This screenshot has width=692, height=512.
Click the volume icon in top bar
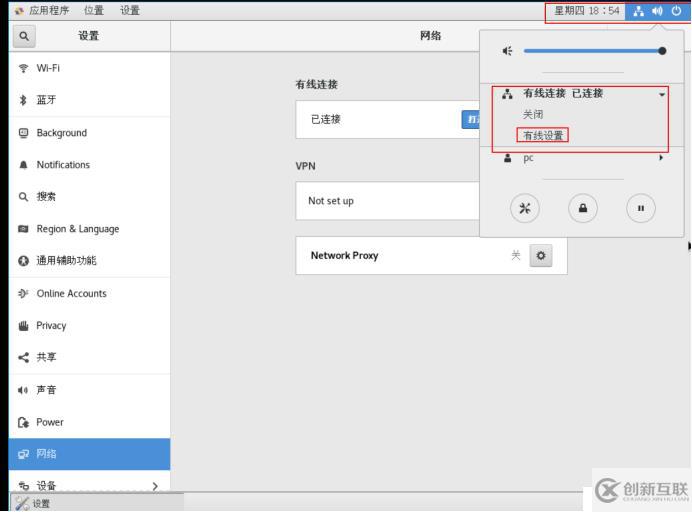(x=658, y=11)
